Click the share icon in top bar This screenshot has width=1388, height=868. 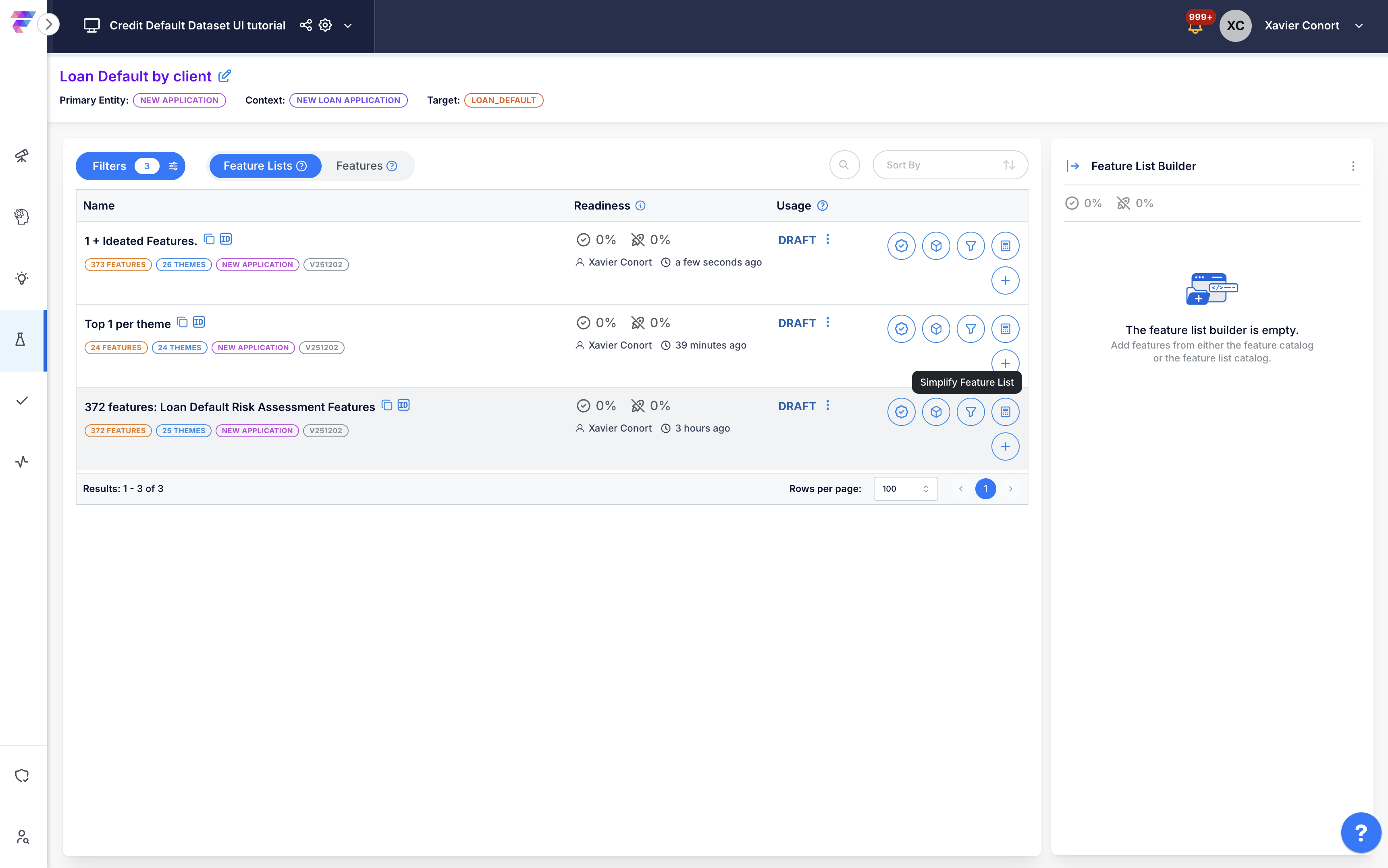(x=305, y=25)
